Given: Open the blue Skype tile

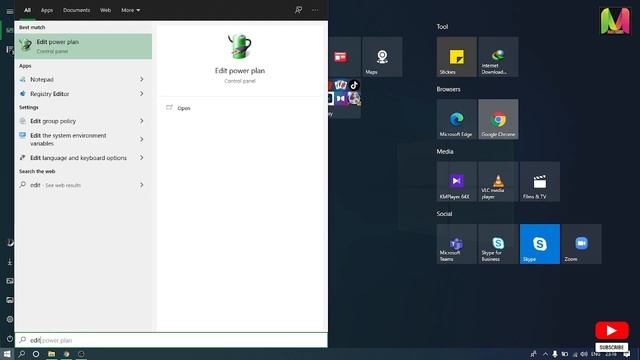Looking at the screenshot, I should pyautogui.click(x=540, y=244).
